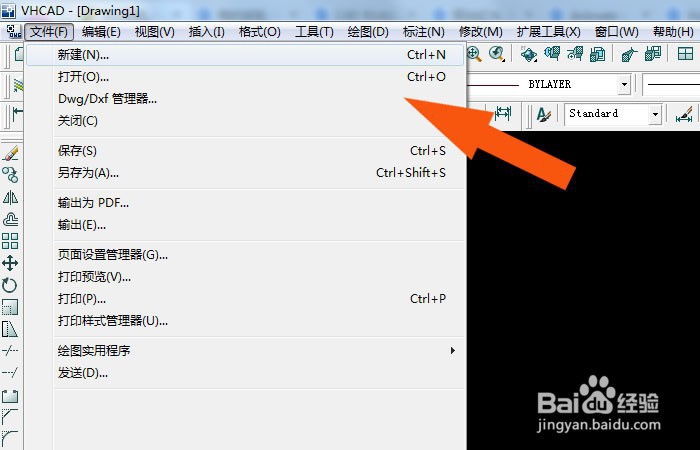Open the four-pane viewports icon

685,54
